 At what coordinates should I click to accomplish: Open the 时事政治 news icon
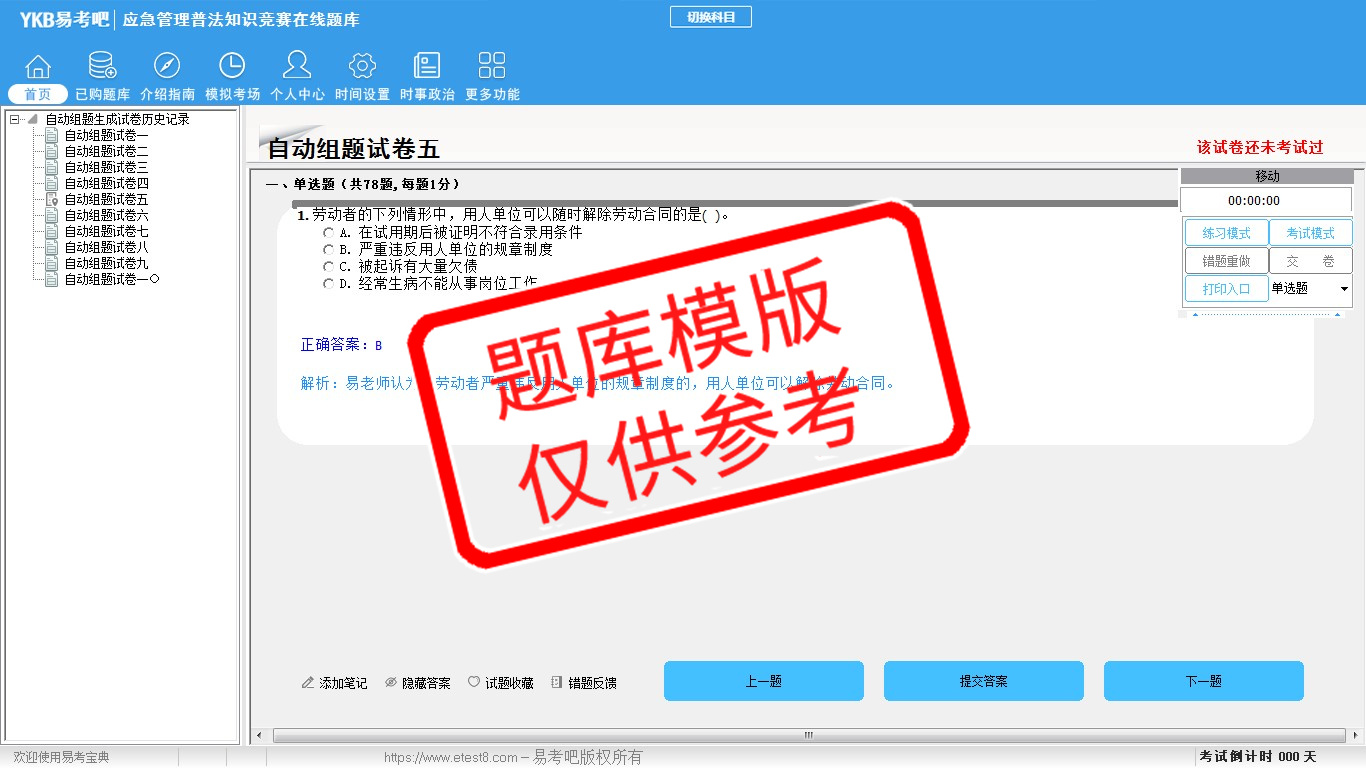427,66
